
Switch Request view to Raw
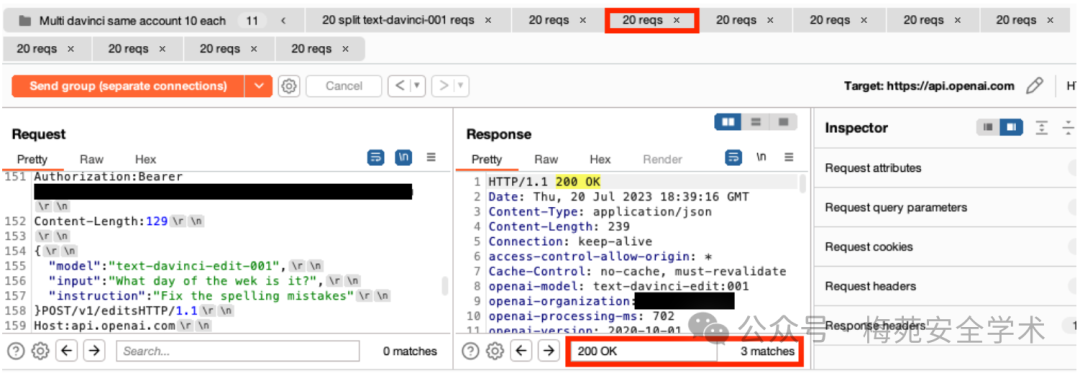click(x=91, y=159)
